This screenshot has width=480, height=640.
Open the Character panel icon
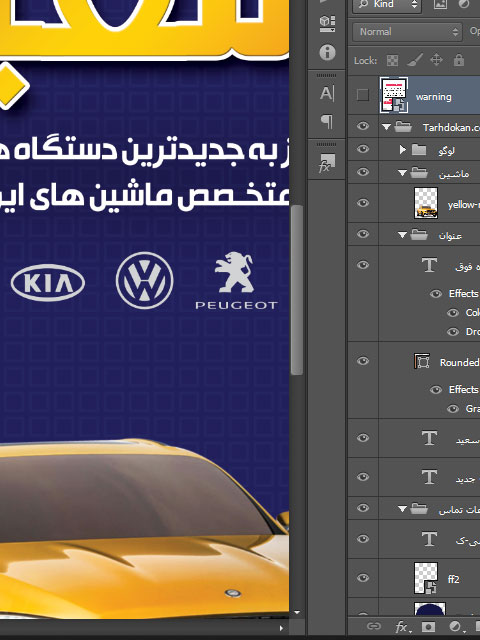(x=327, y=93)
